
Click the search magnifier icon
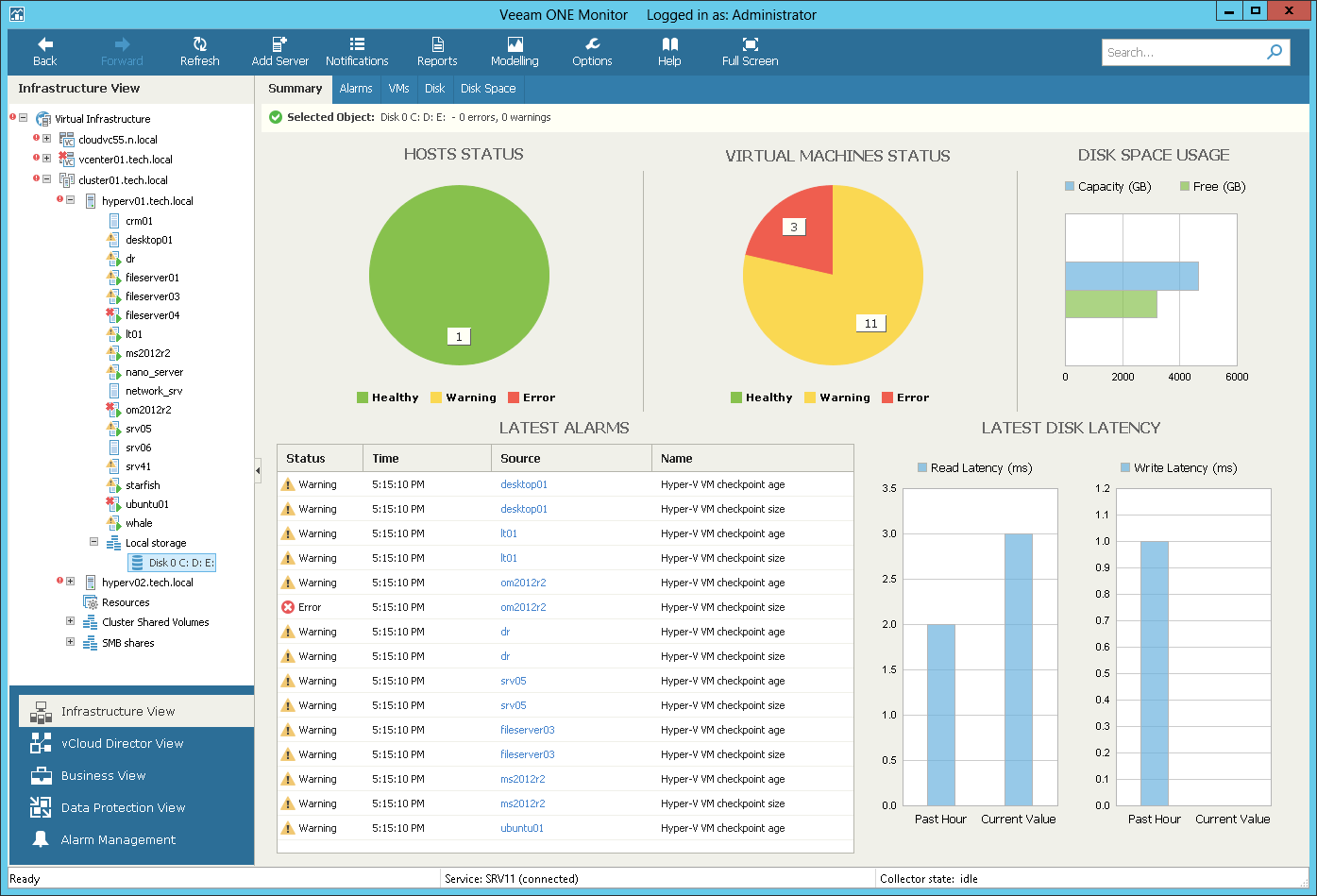pyautogui.click(x=1275, y=52)
